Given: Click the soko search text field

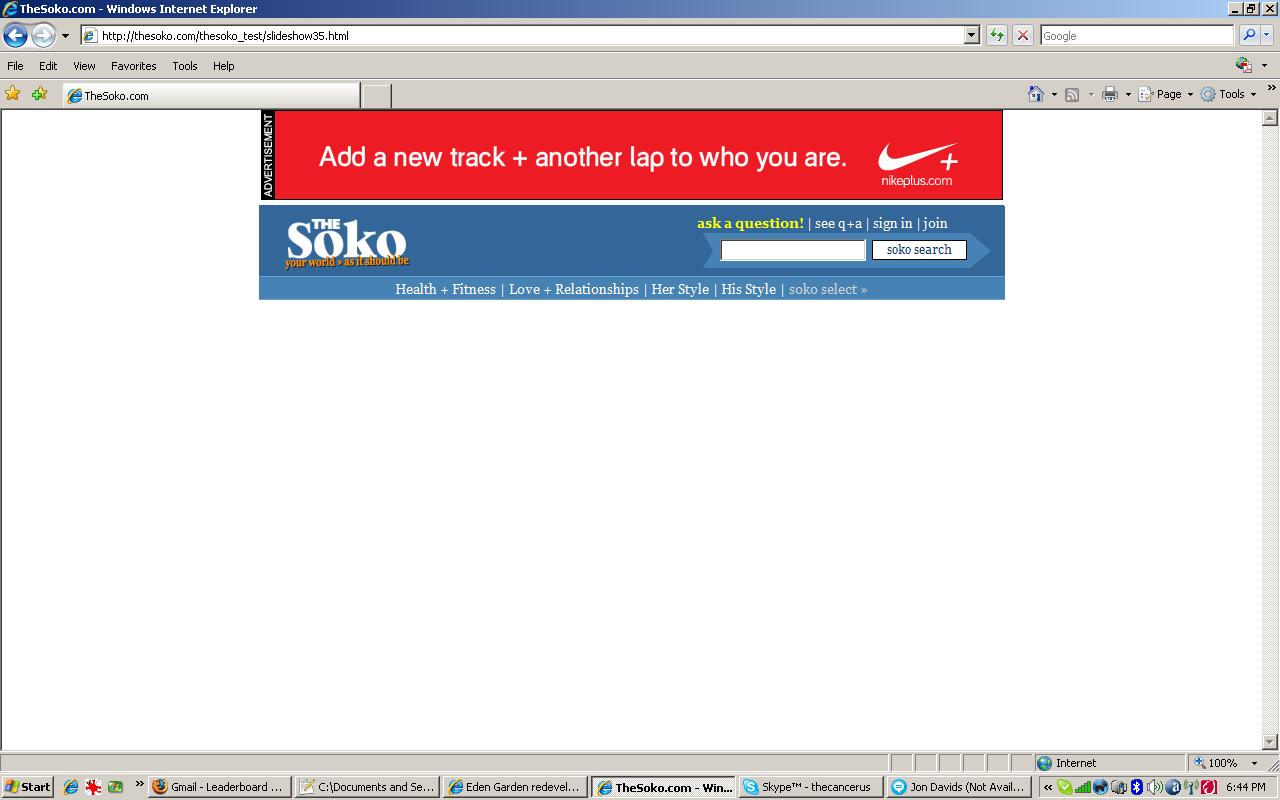Looking at the screenshot, I should 793,250.
